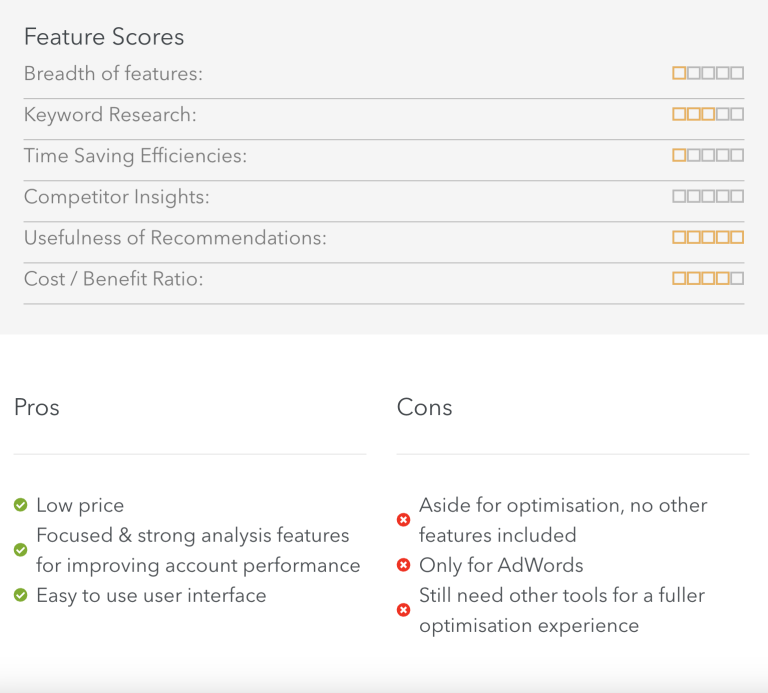Click the Easy to use user interface text
Viewport: 768px width, 693px height.
(151, 596)
